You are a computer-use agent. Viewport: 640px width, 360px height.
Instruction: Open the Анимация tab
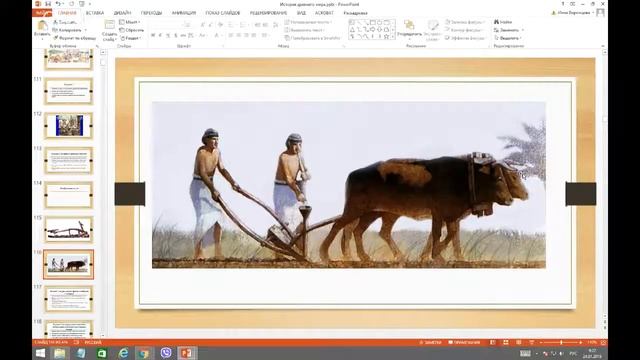[184, 13]
